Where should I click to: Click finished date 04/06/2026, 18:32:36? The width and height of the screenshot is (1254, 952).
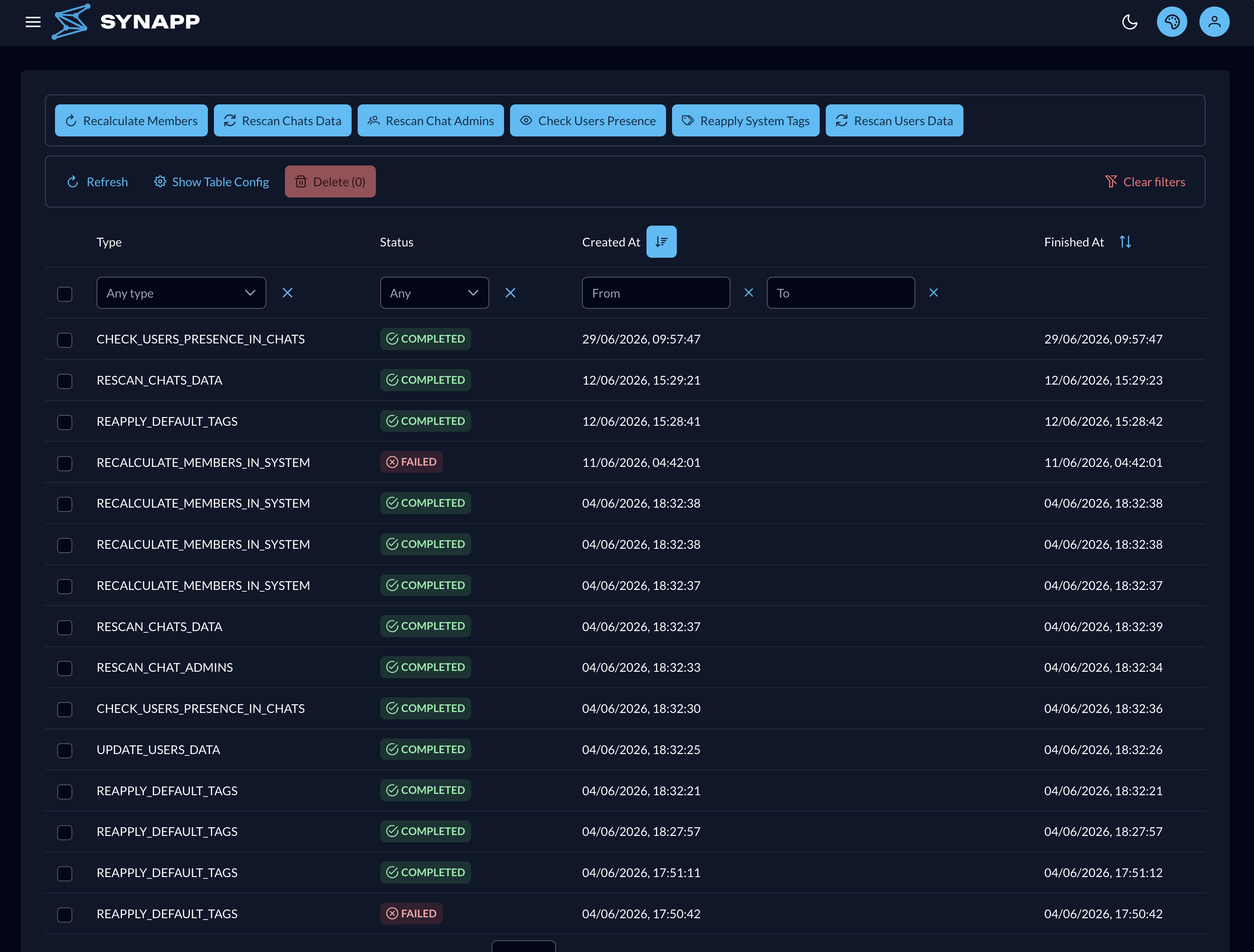pyautogui.click(x=1103, y=709)
